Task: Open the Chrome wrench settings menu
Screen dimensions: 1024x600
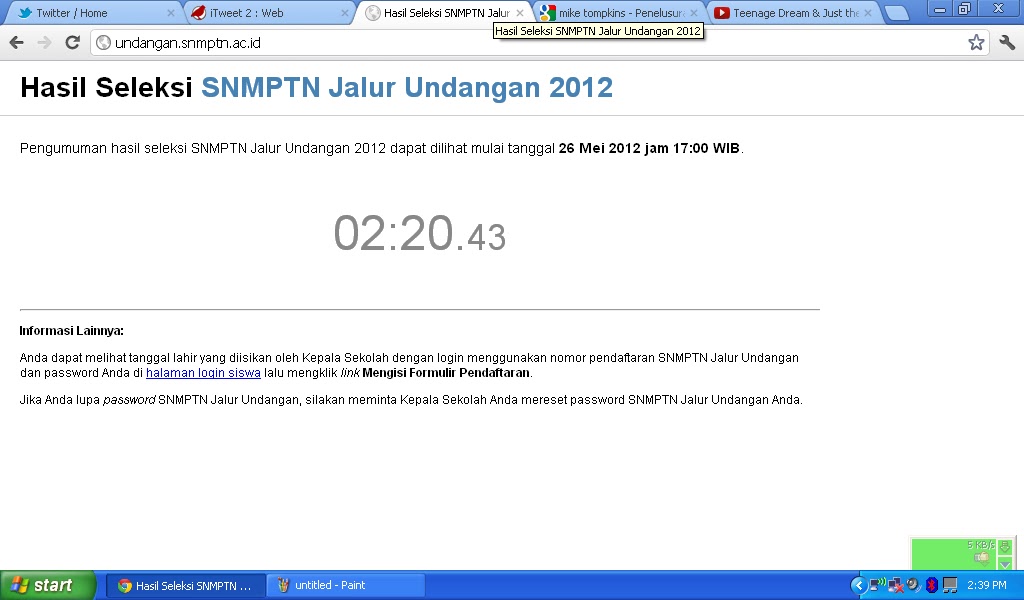Action: [1007, 43]
